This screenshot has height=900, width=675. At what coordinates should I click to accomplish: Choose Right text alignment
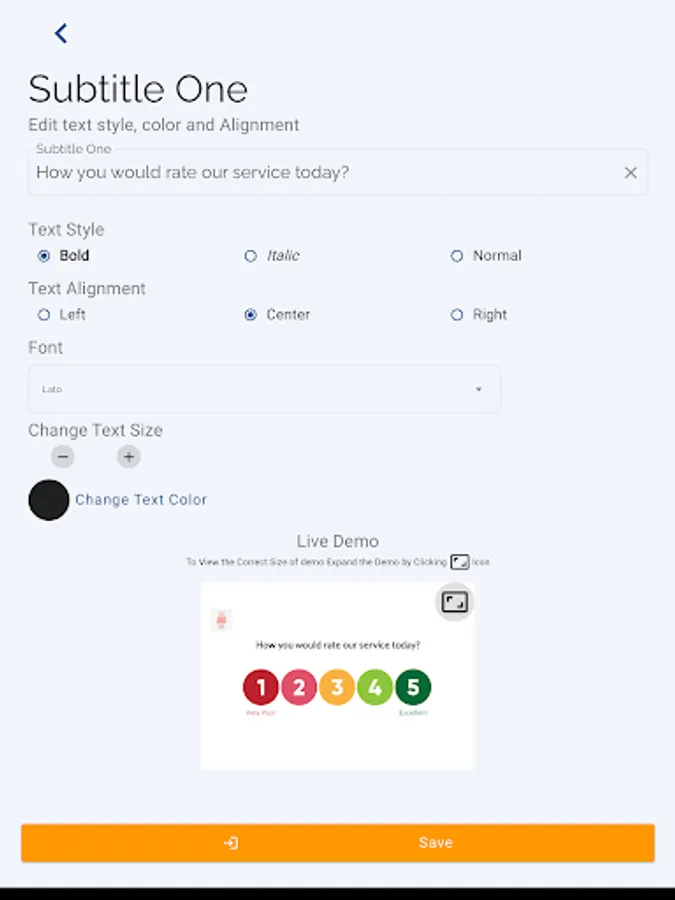457,314
